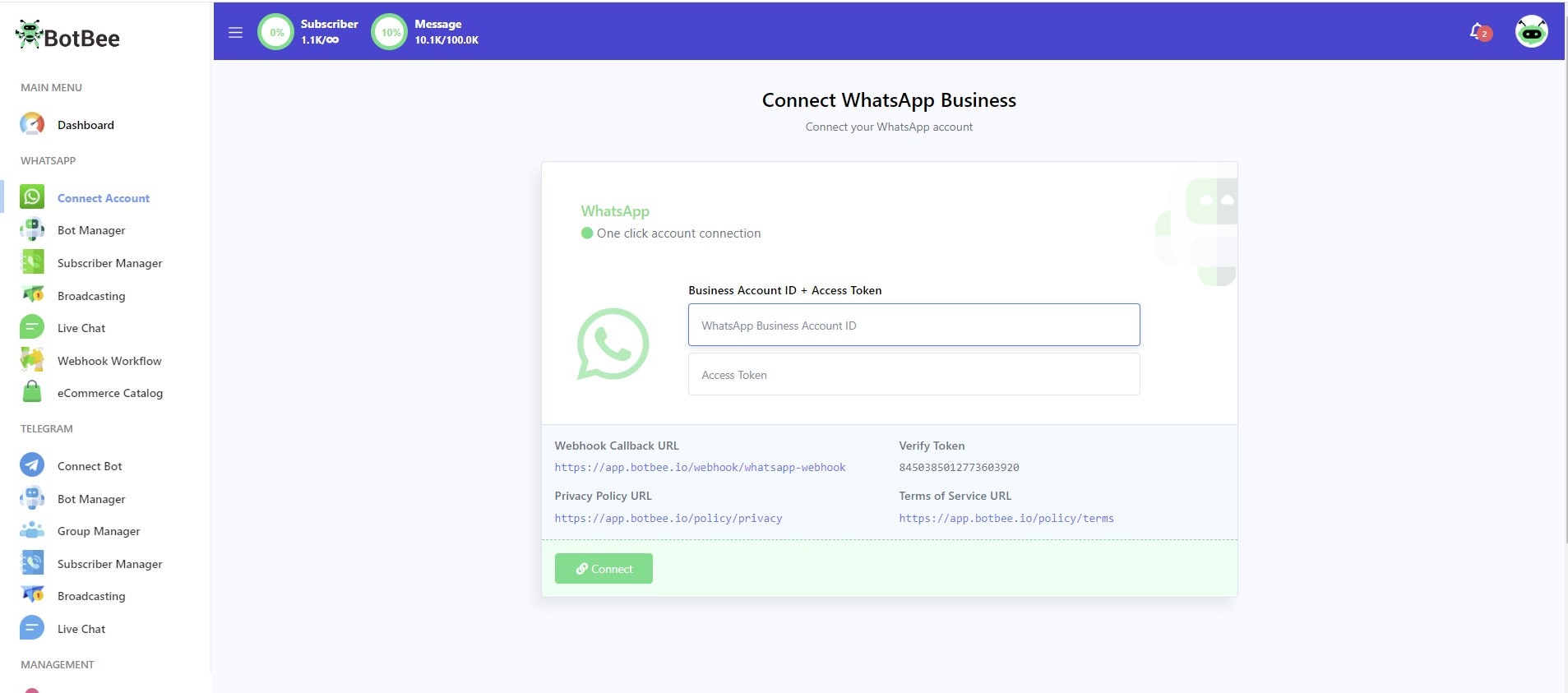The image size is (1568, 693).
Task: Open the Privacy Policy URL link
Action: (668, 518)
